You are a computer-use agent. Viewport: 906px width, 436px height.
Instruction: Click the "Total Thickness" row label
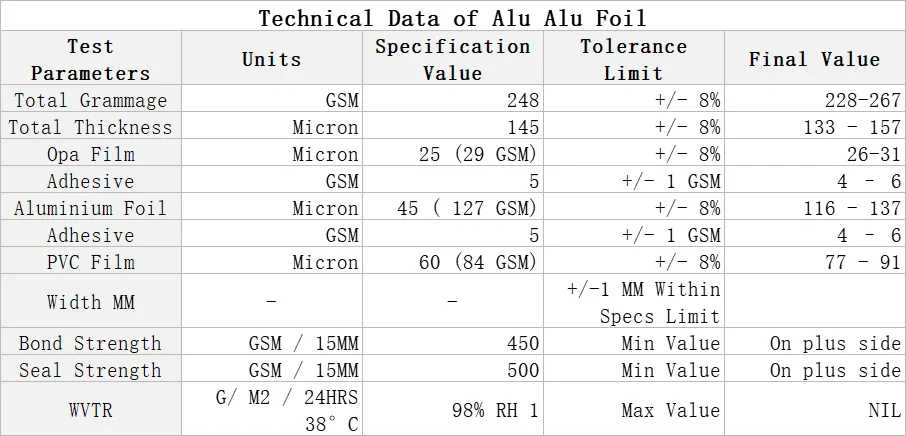coord(90,127)
